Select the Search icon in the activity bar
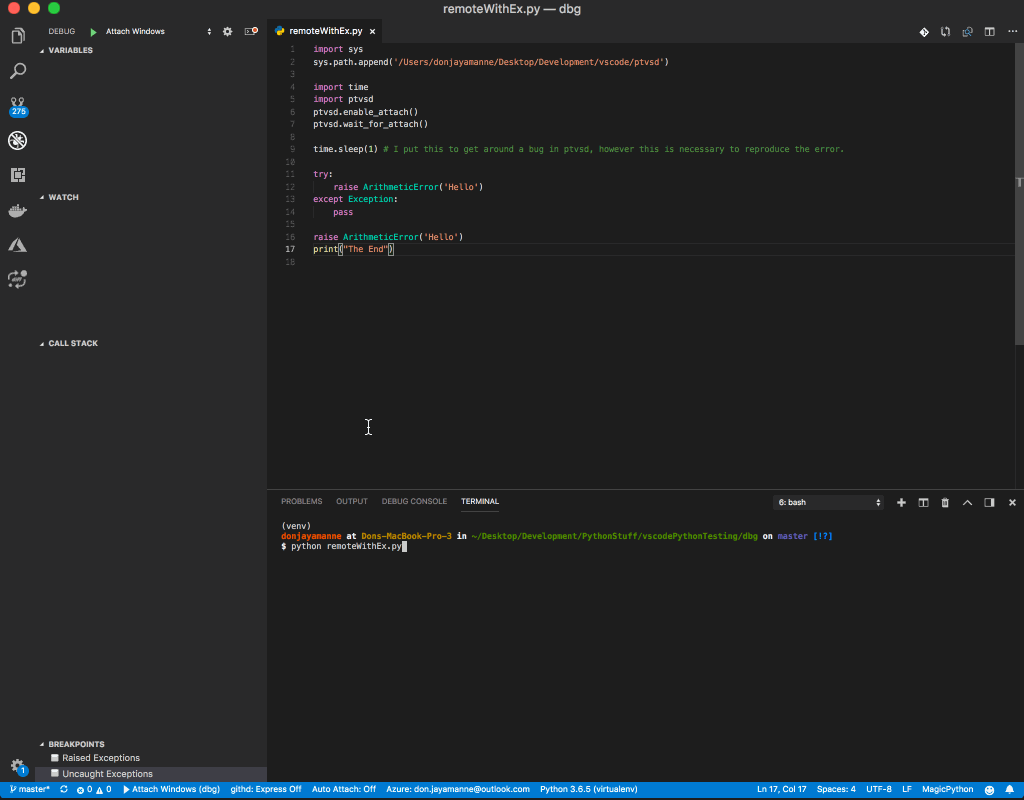 [16, 70]
